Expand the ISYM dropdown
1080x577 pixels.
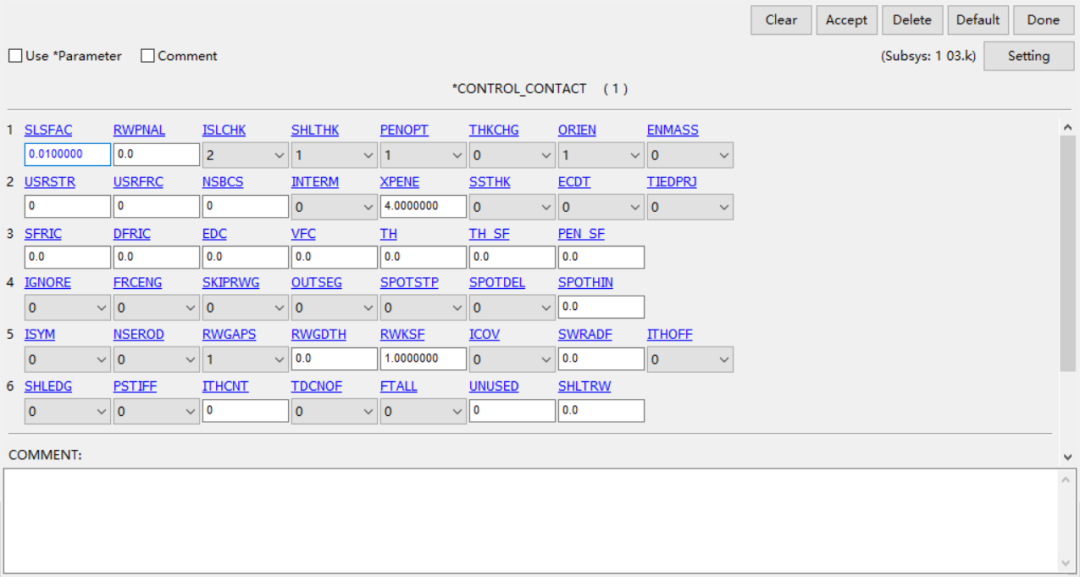pyautogui.click(x=67, y=359)
